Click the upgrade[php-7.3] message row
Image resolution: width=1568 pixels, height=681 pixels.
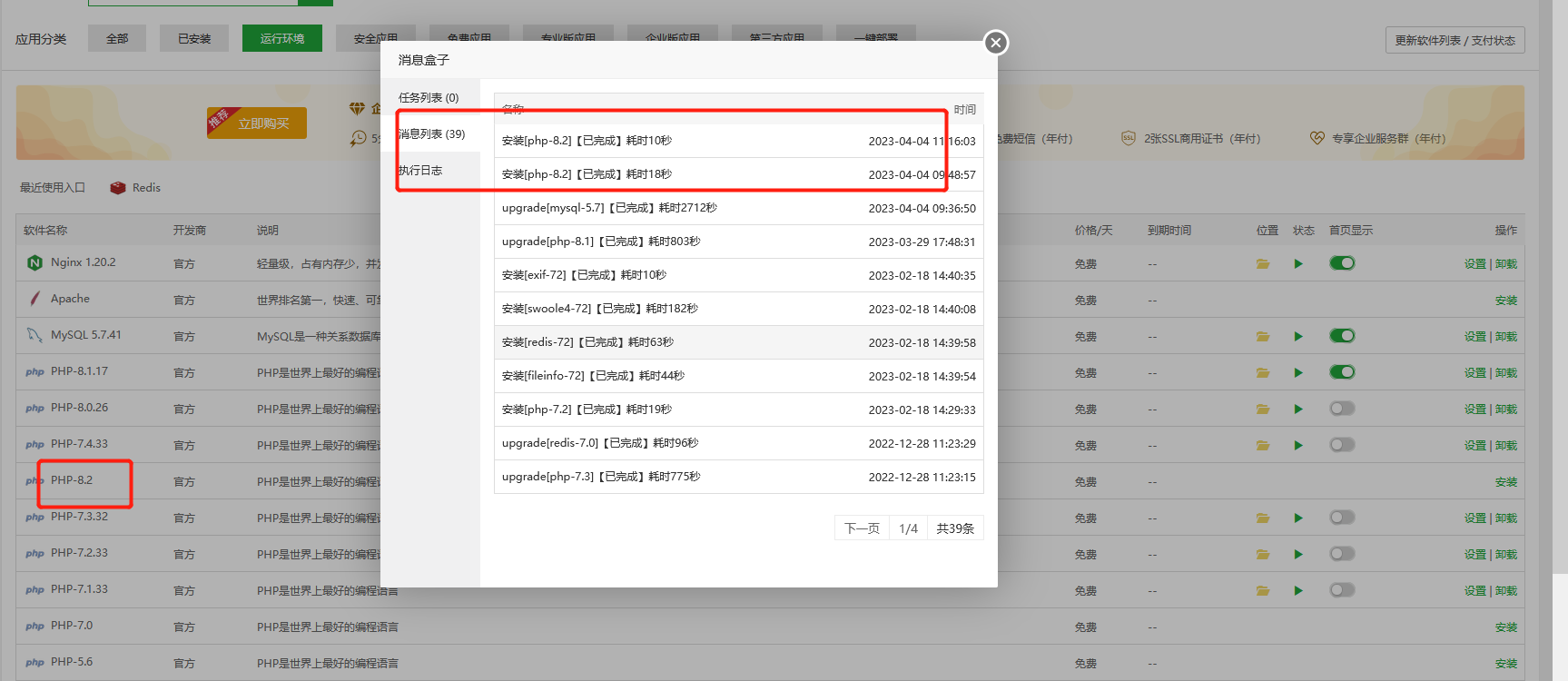(739, 477)
